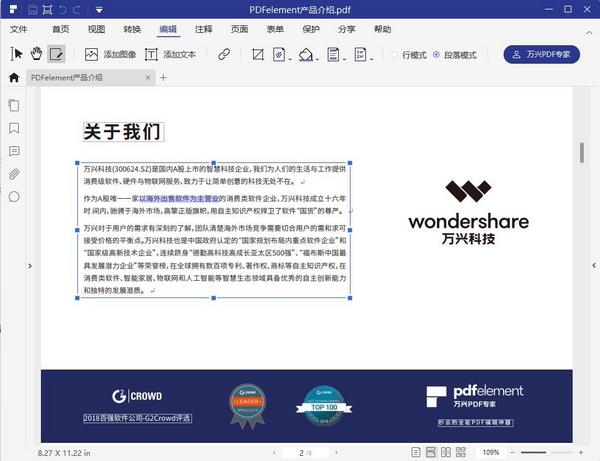Open a new tab with plus icon
Viewport: 600px width, 461px height.
pyautogui.click(x=163, y=78)
